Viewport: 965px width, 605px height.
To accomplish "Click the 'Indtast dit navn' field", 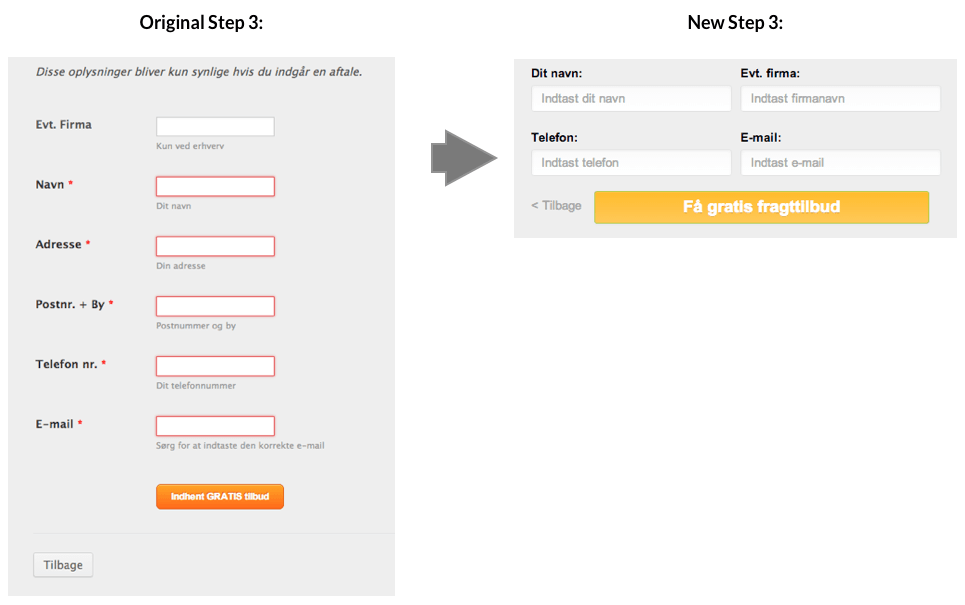I will [631, 99].
